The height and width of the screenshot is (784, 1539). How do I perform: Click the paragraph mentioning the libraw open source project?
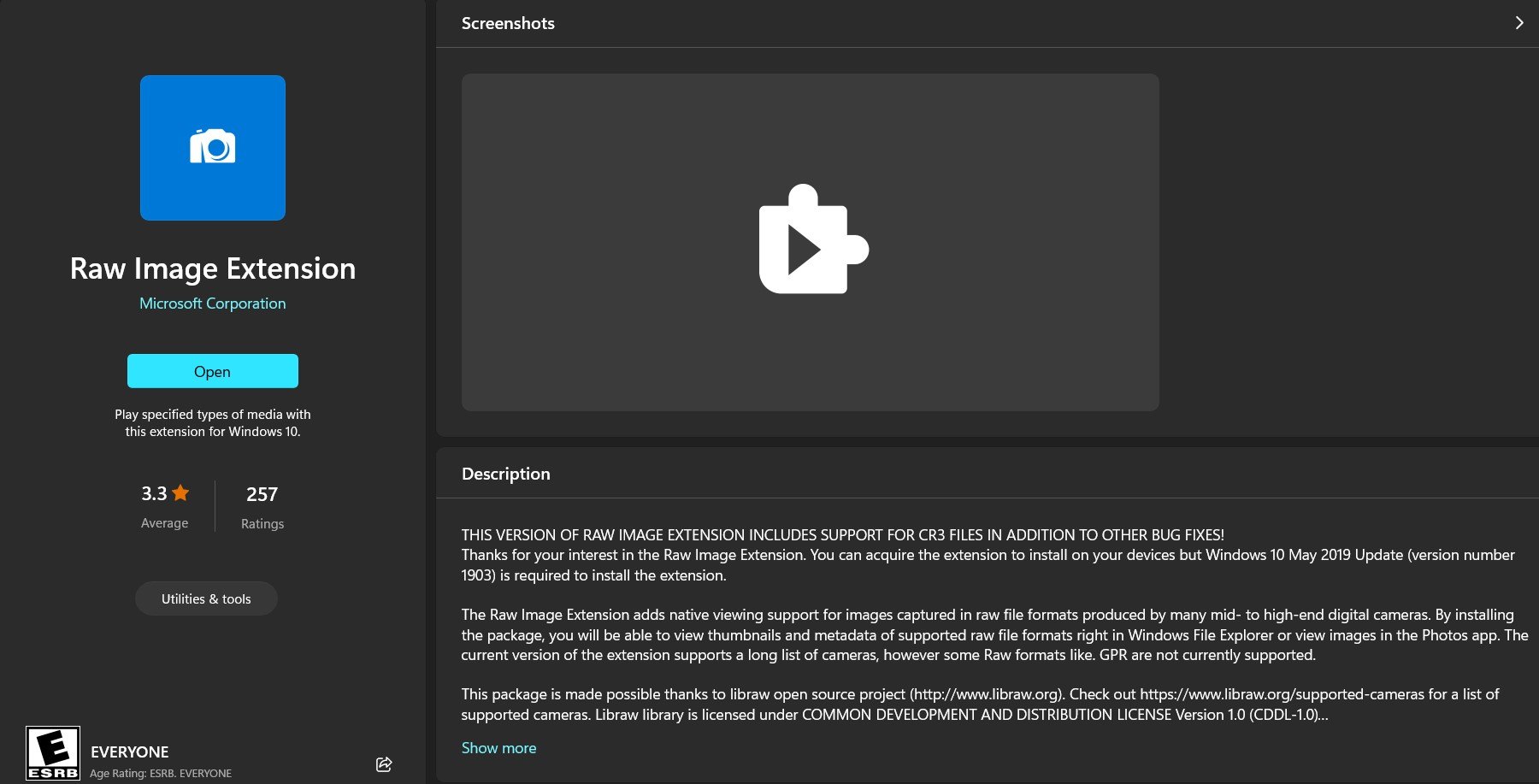pos(981,704)
